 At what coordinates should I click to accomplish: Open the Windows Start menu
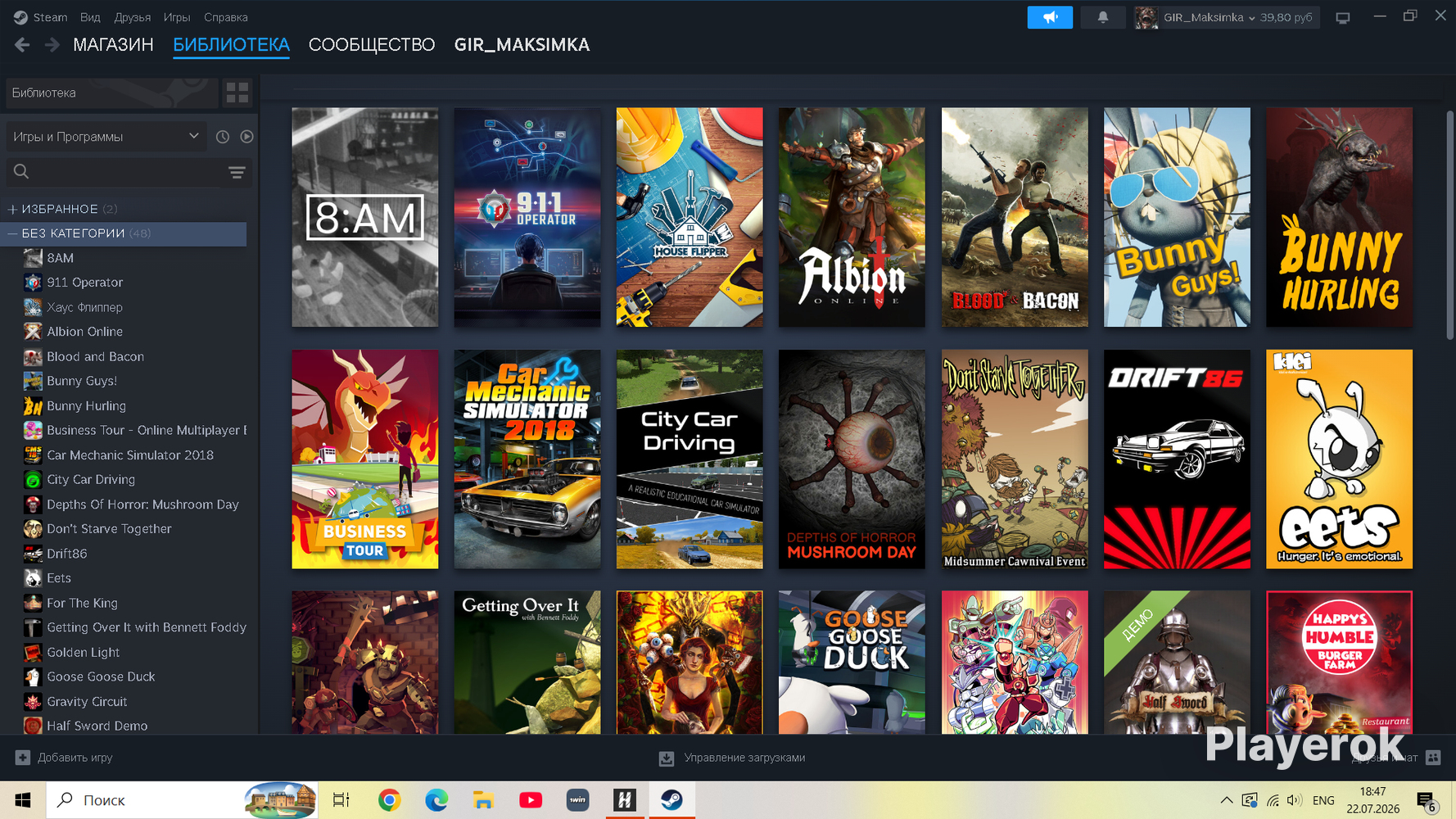pyautogui.click(x=23, y=800)
